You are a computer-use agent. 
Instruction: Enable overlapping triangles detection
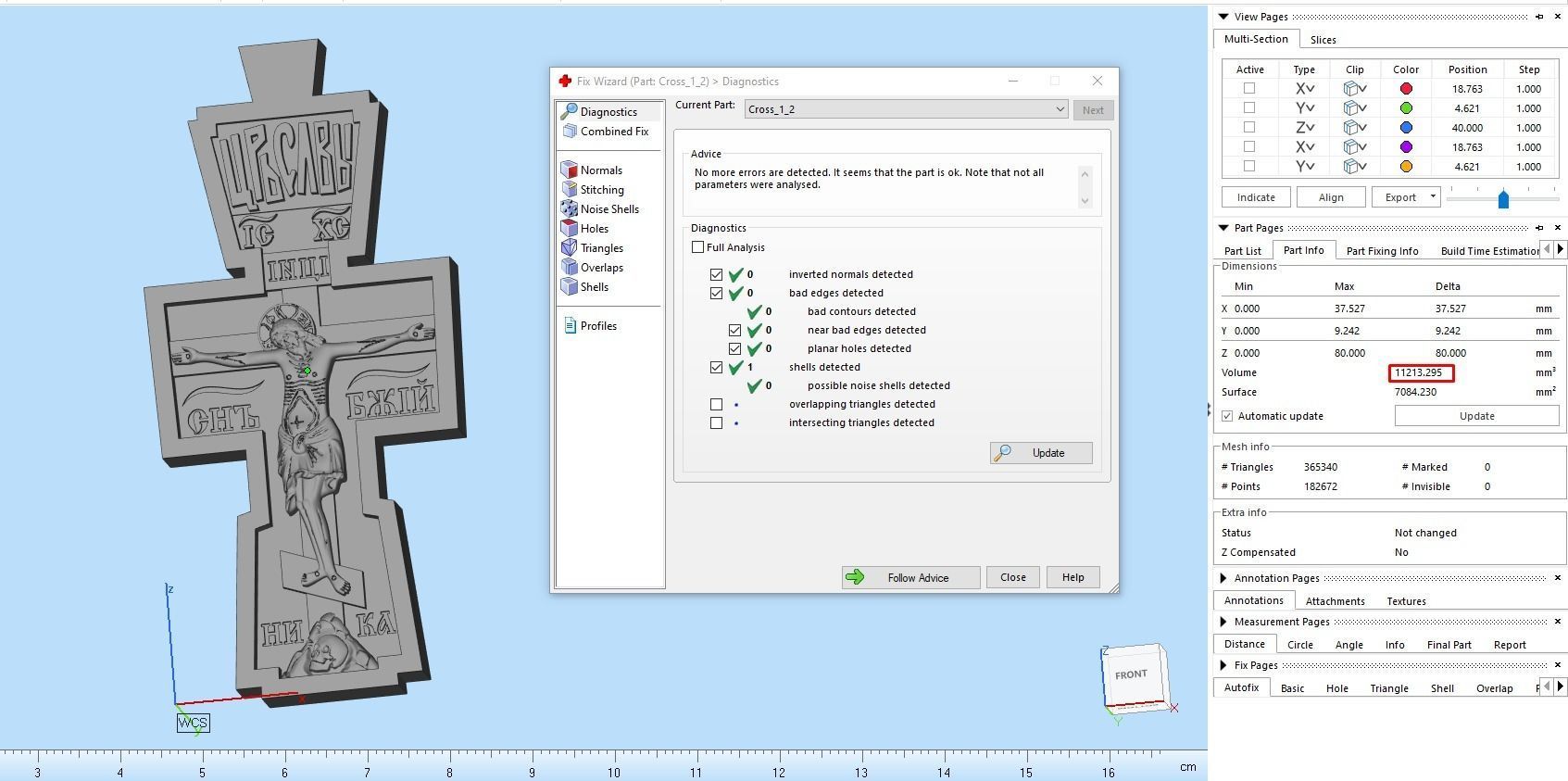click(x=716, y=404)
